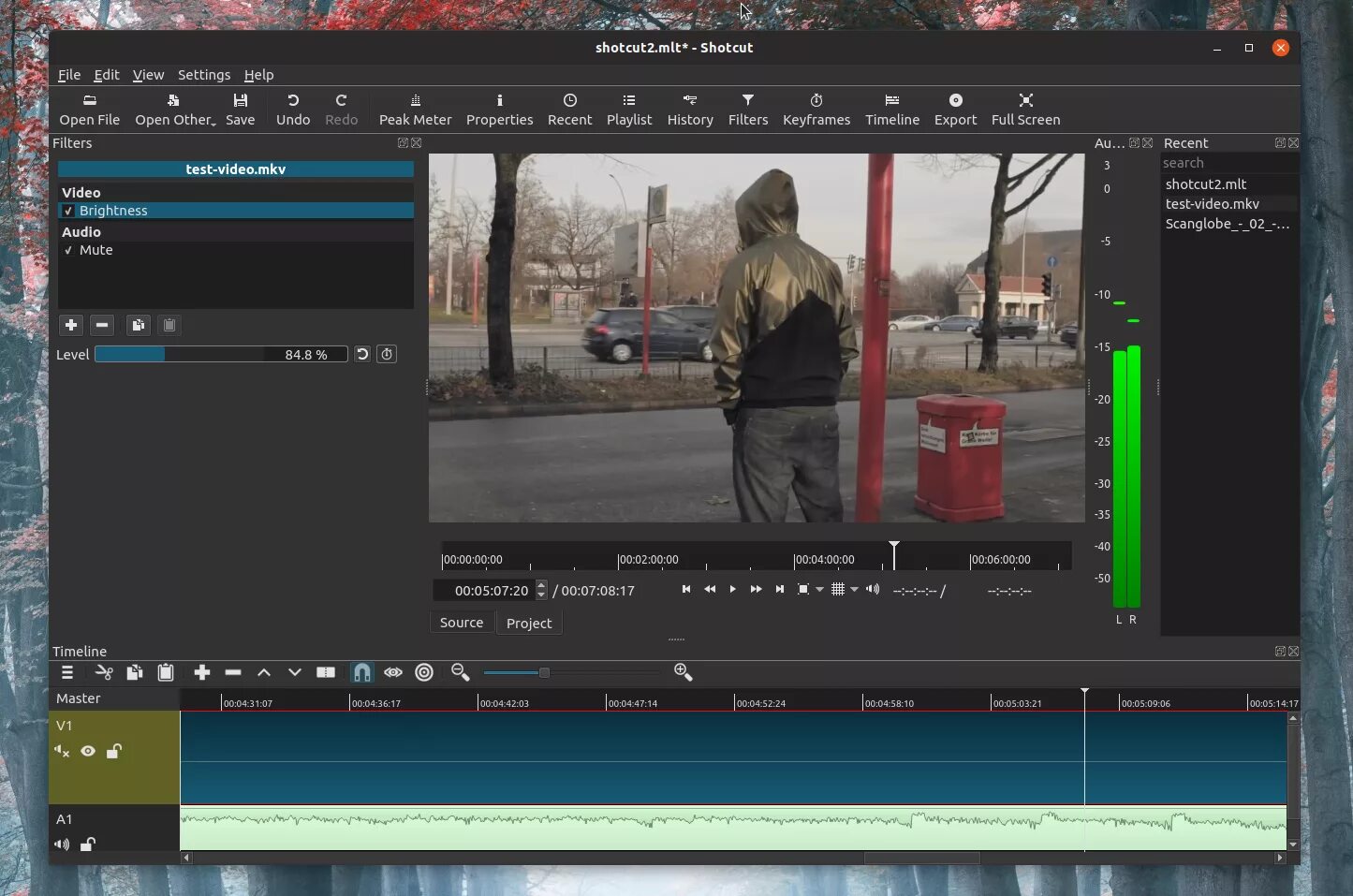Viewport: 1353px width, 896px height.
Task: Toggle timeline snapping magnet icon
Action: point(361,672)
